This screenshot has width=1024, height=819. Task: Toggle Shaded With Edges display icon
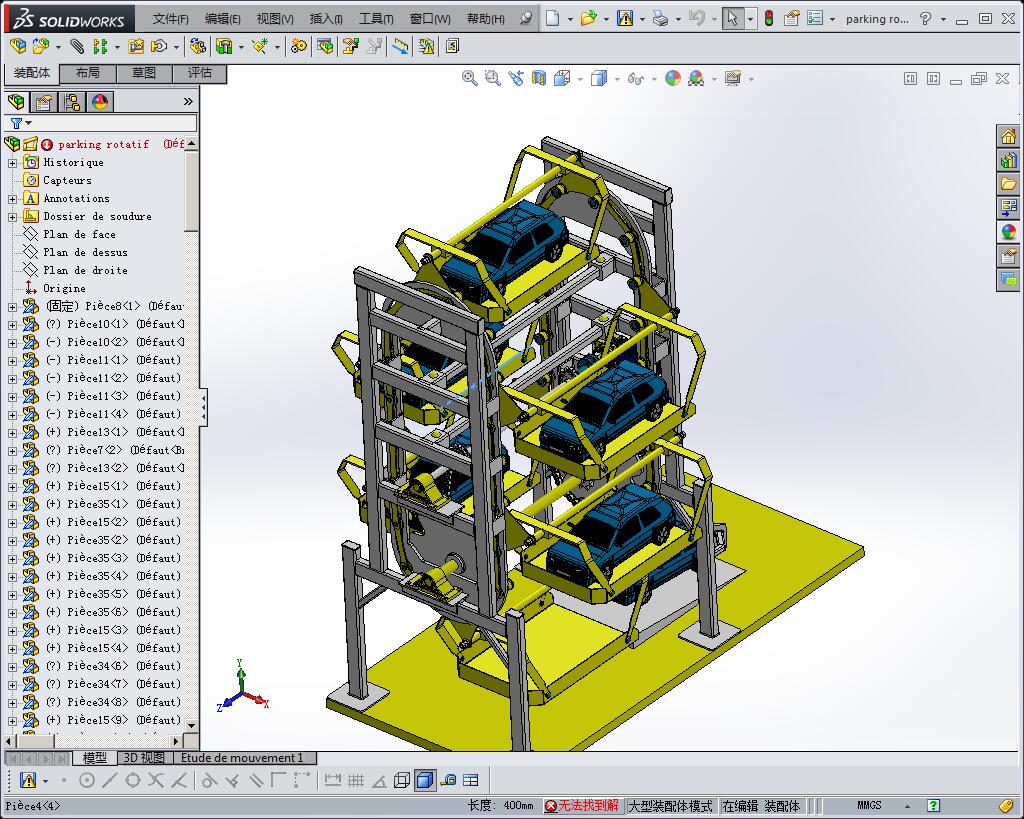click(x=424, y=780)
